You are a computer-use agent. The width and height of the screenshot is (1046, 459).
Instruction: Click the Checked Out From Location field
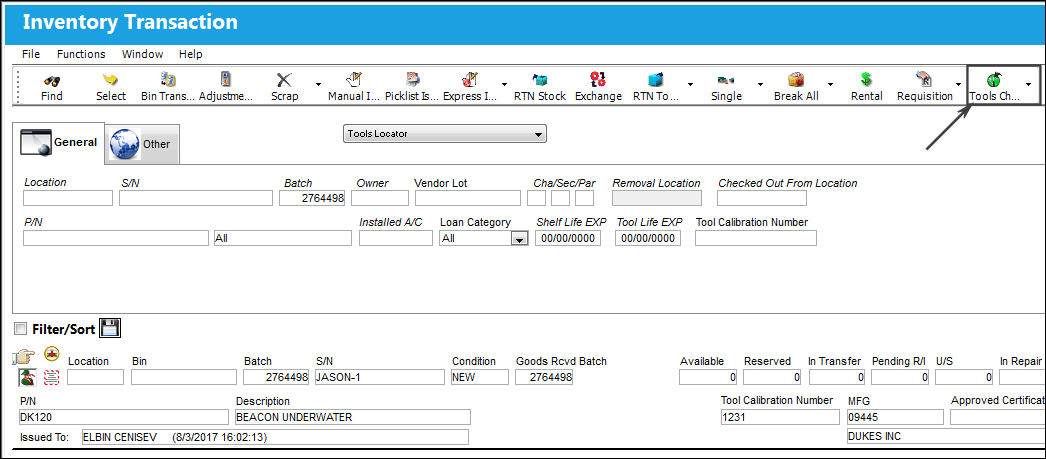[762, 198]
